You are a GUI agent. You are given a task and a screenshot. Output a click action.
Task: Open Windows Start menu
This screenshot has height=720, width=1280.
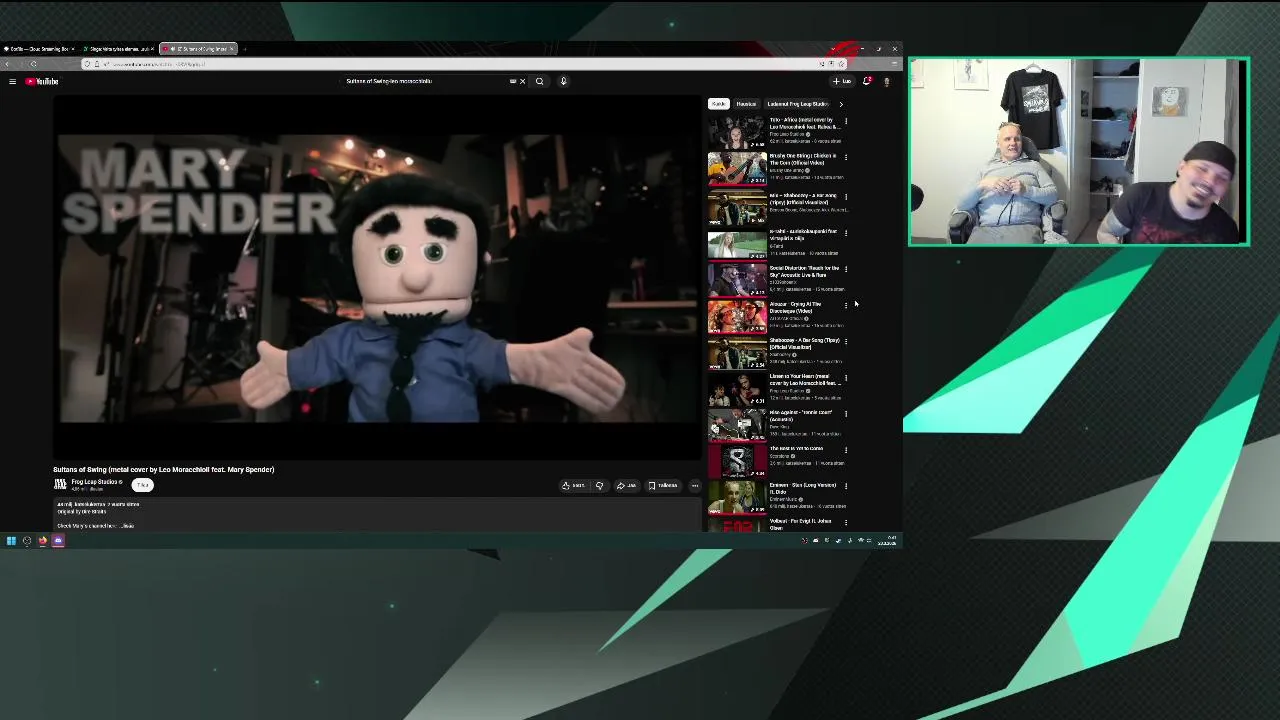click(x=11, y=541)
